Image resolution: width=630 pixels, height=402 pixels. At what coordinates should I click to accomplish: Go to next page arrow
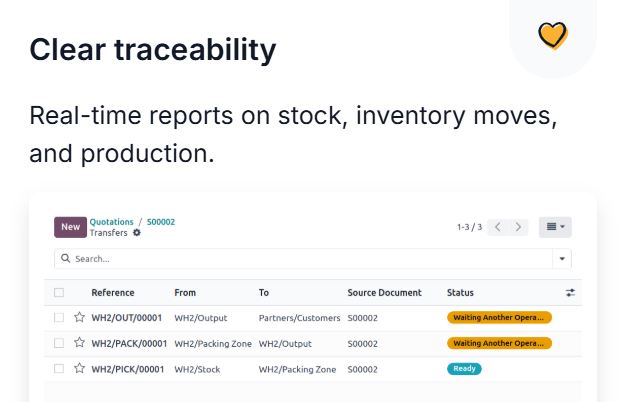click(x=518, y=227)
